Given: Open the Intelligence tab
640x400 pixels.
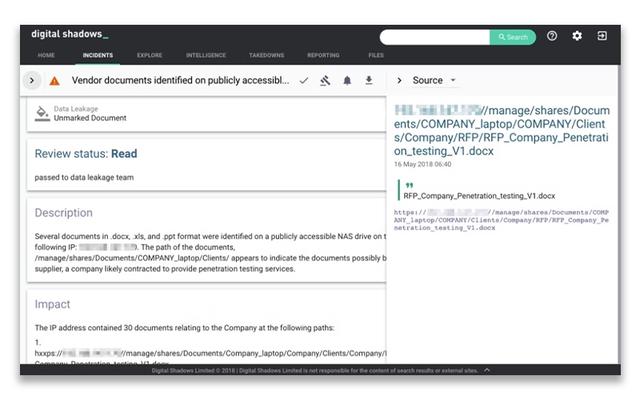Looking at the screenshot, I should 205,55.
